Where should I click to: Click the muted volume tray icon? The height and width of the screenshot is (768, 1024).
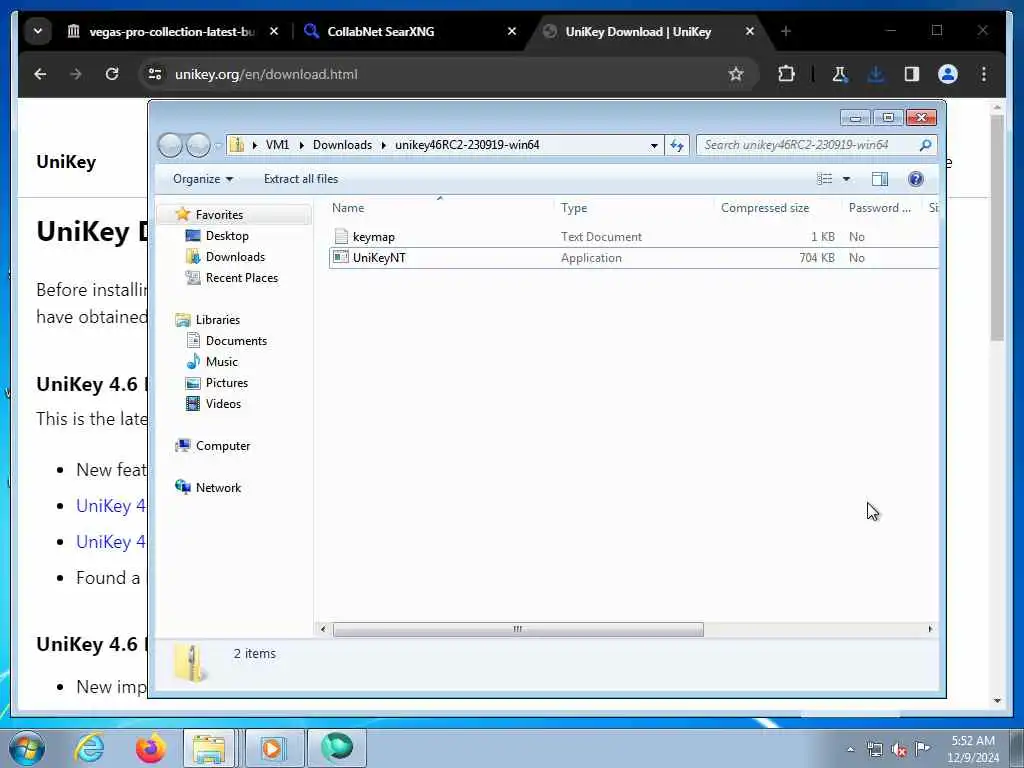pos(899,750)
